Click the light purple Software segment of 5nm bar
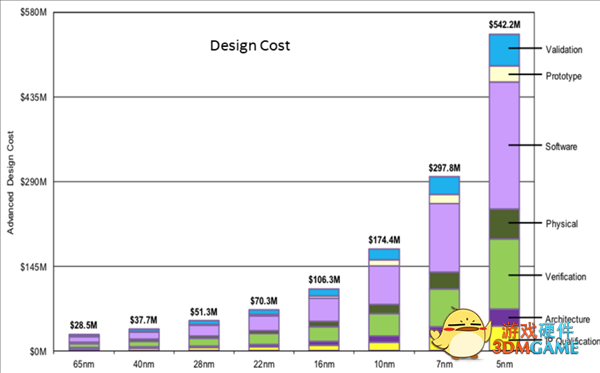Viewport: 600px width, 373px height. coord(504,145)
